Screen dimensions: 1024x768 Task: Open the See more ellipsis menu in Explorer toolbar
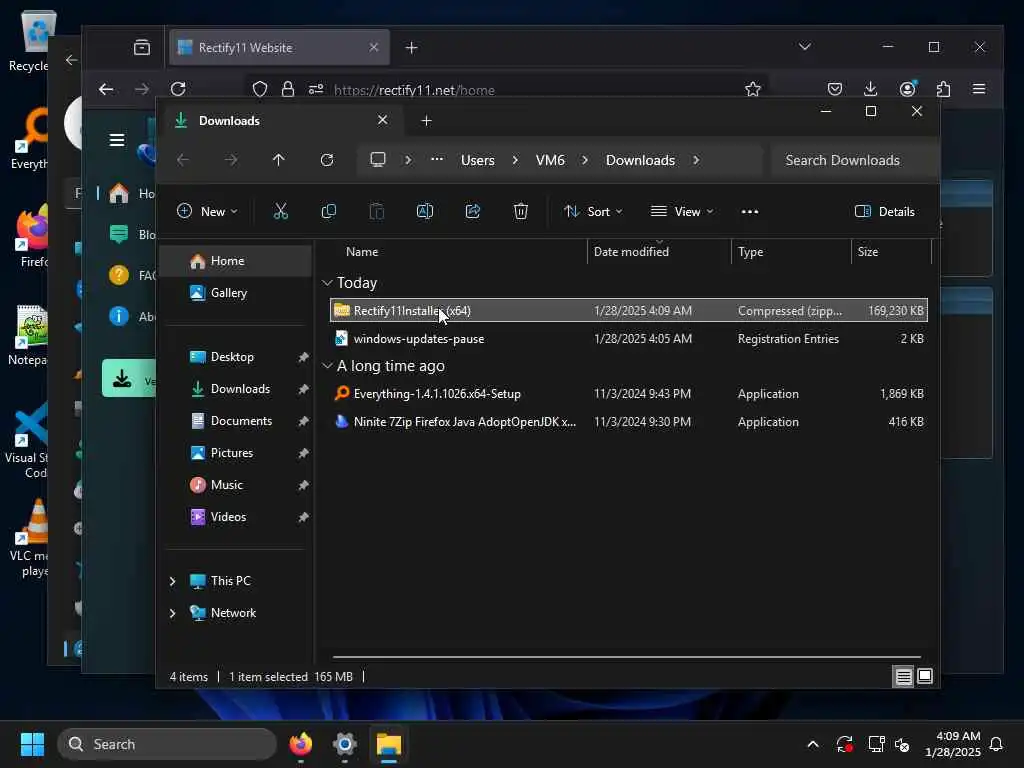pos(750,212)
